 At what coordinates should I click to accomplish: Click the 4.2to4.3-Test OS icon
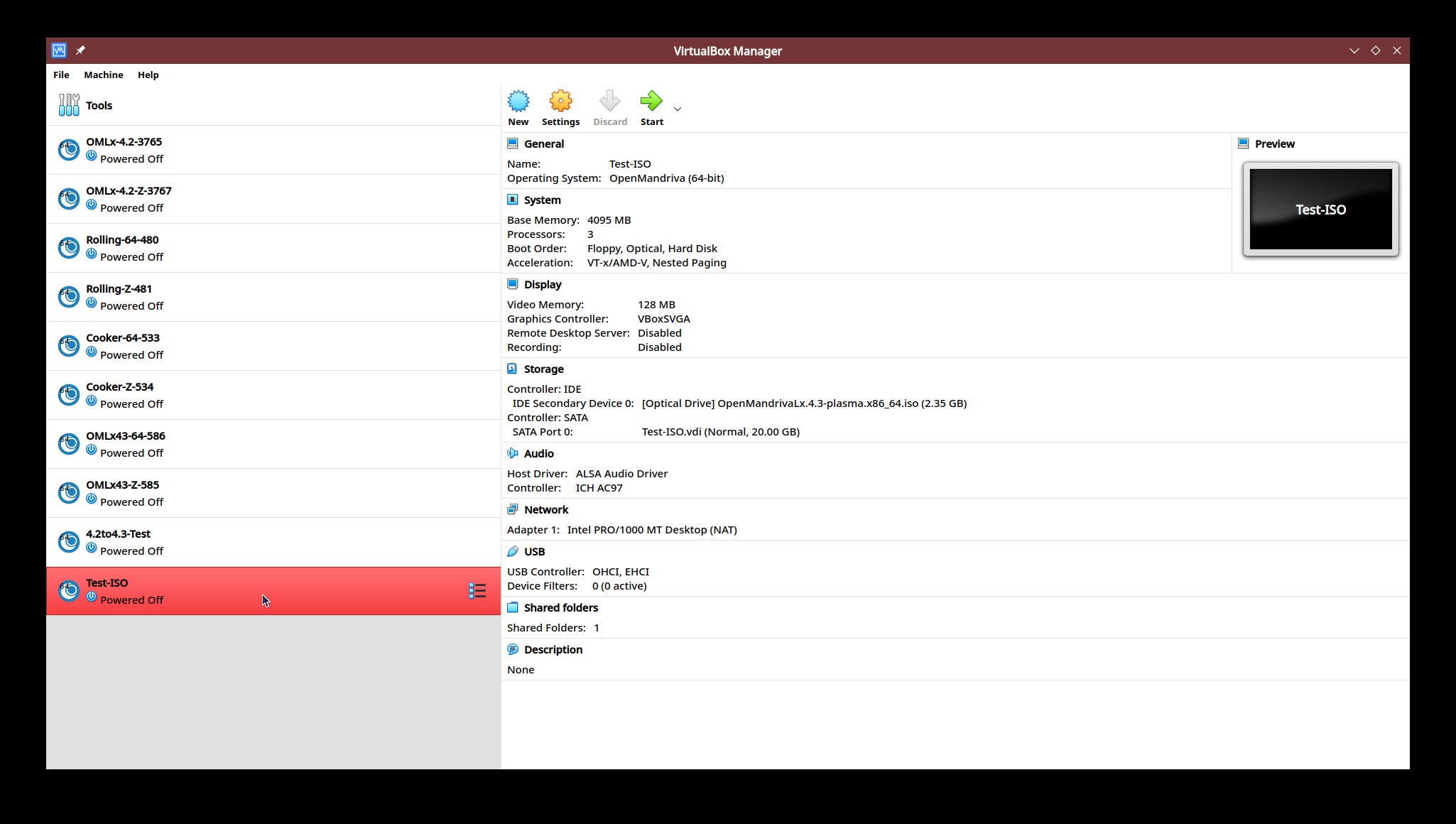[x=68, y=542]
